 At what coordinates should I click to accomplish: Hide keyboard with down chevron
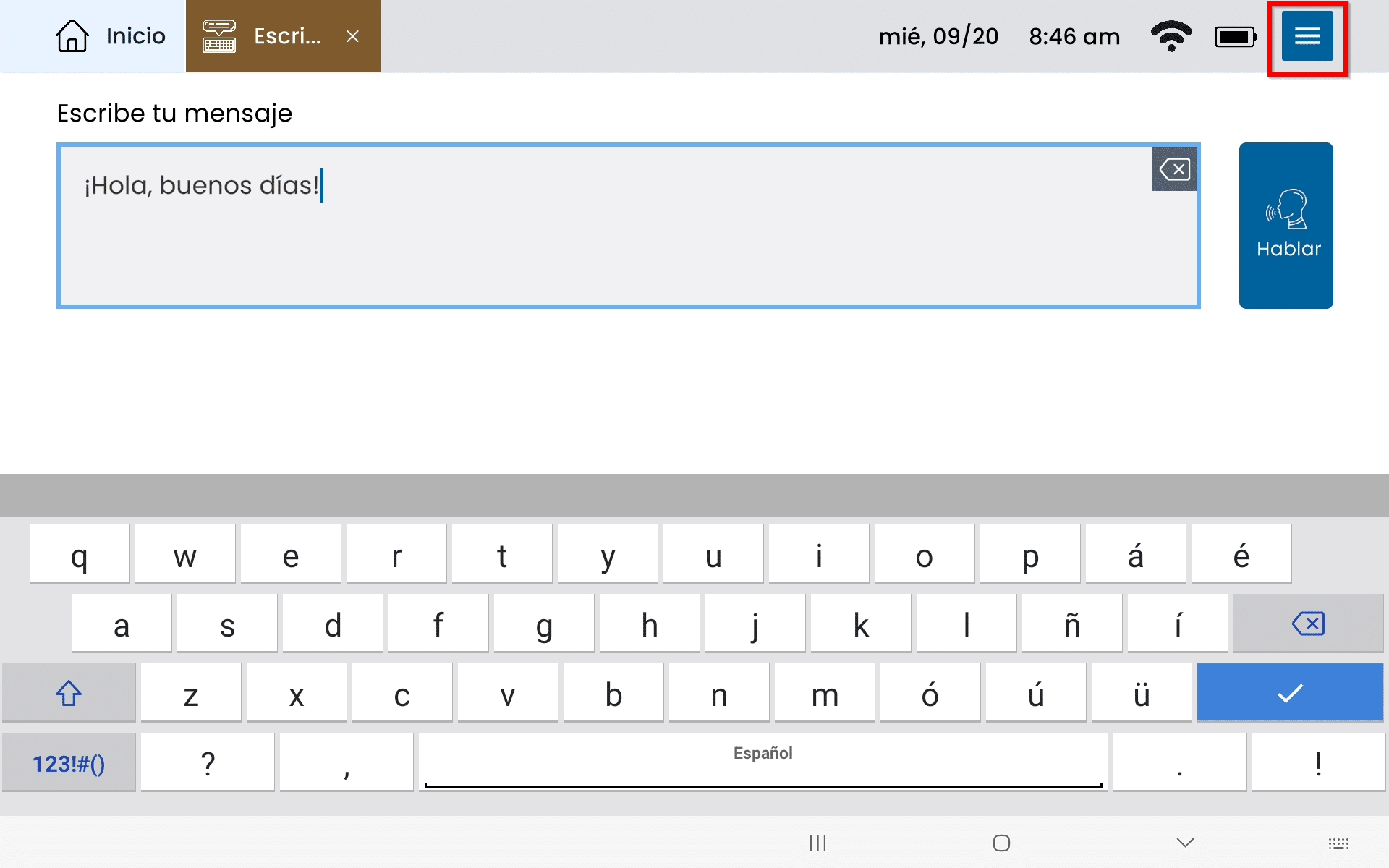tap(1184, 843)
